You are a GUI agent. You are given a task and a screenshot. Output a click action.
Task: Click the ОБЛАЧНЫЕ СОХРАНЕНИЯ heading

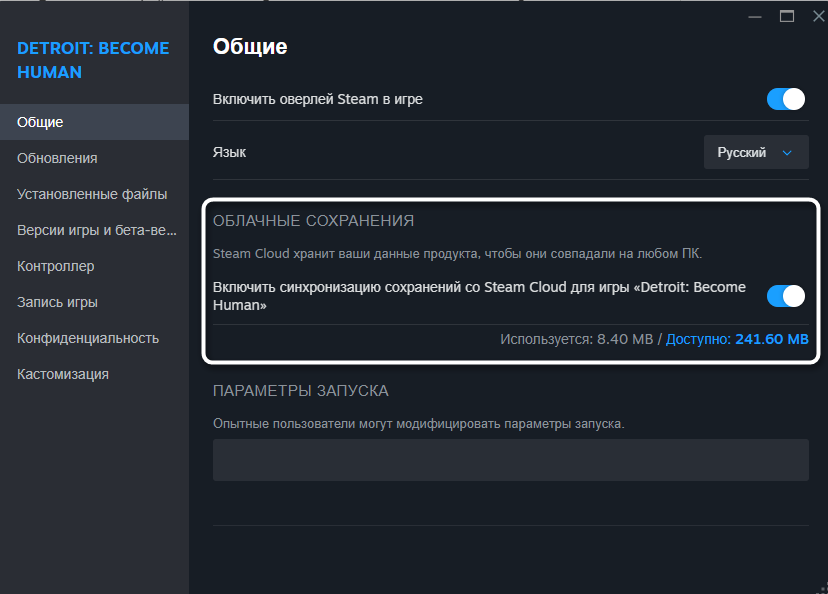click(x=313, y=221)
